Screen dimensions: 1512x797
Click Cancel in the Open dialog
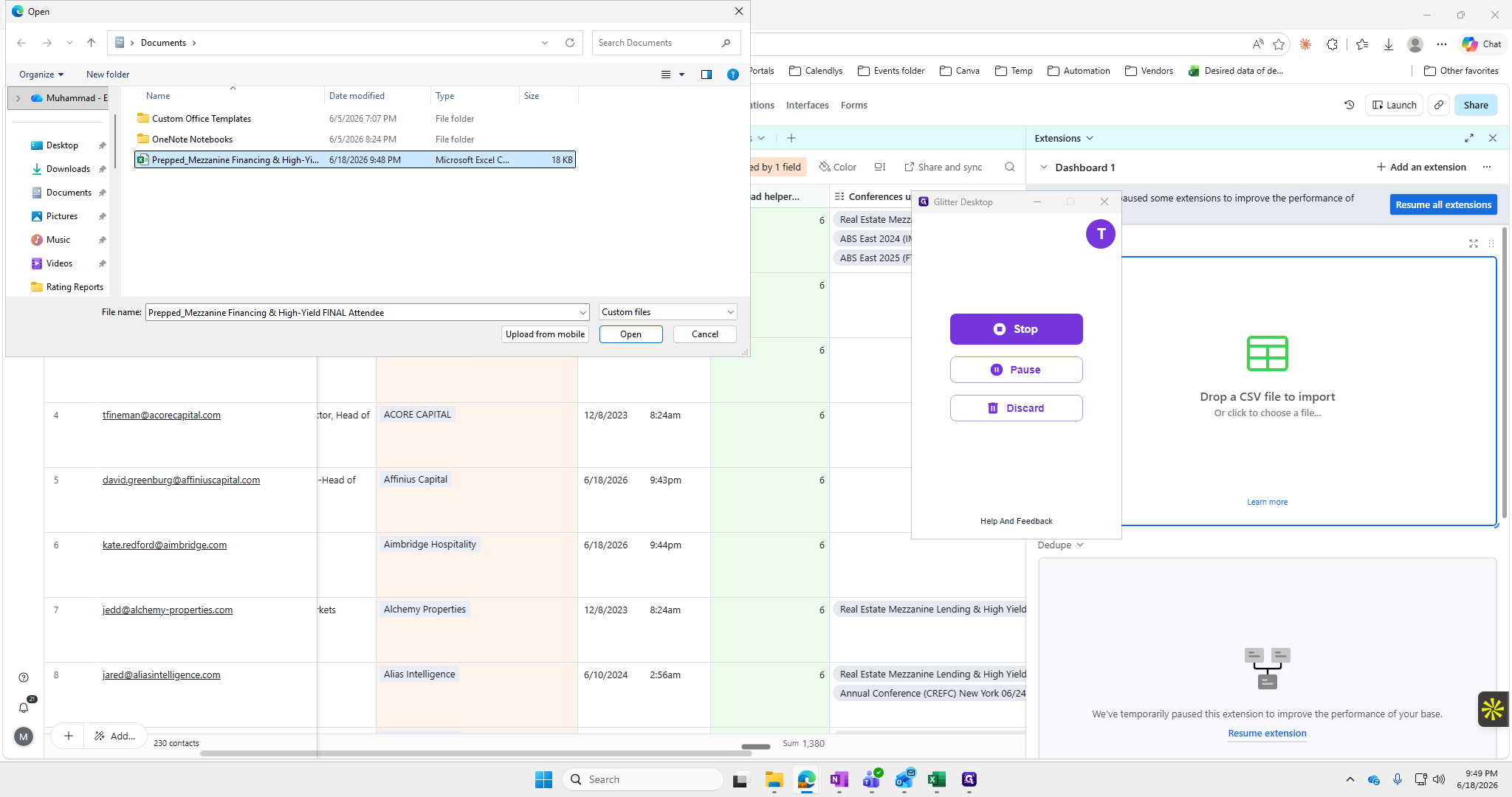704,334
